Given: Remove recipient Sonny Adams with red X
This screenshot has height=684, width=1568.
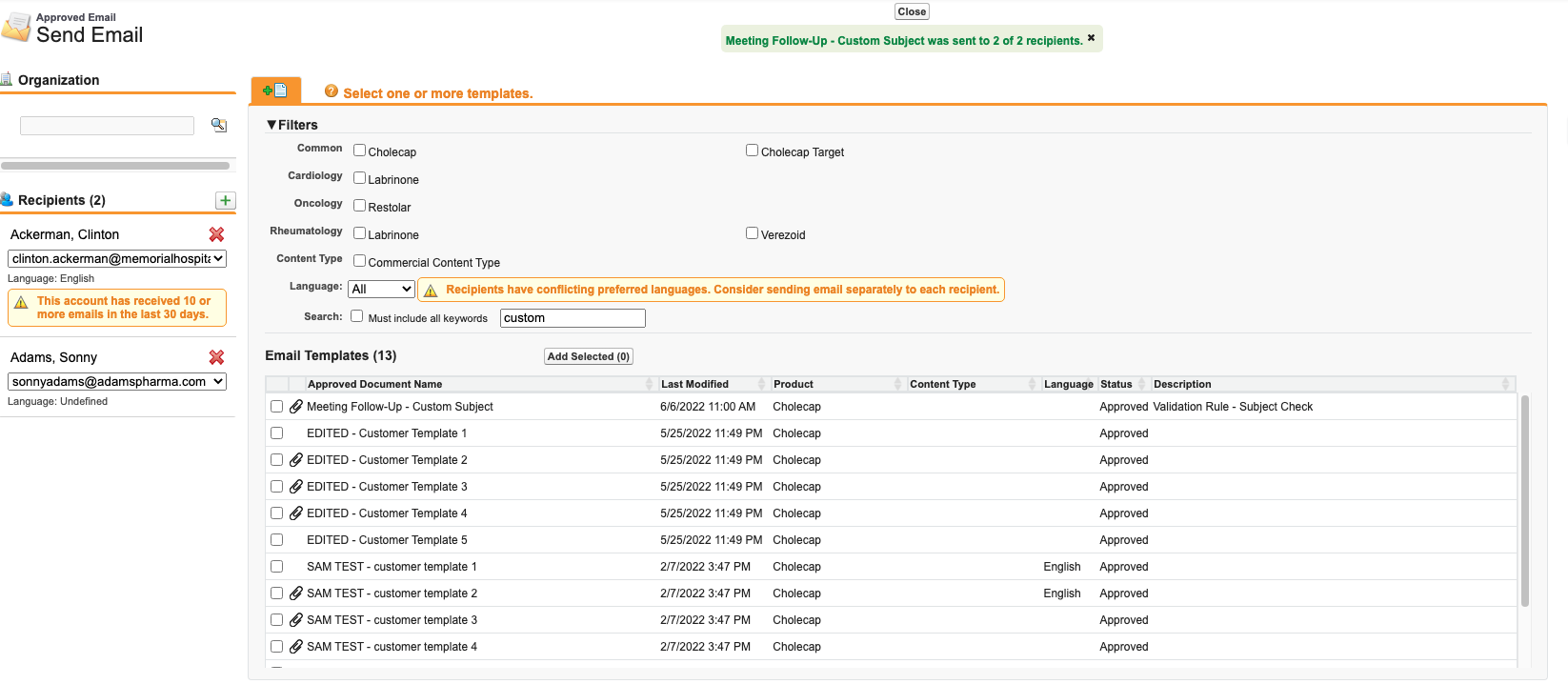Looking at the screenshot, I should (x=216, y=357).
